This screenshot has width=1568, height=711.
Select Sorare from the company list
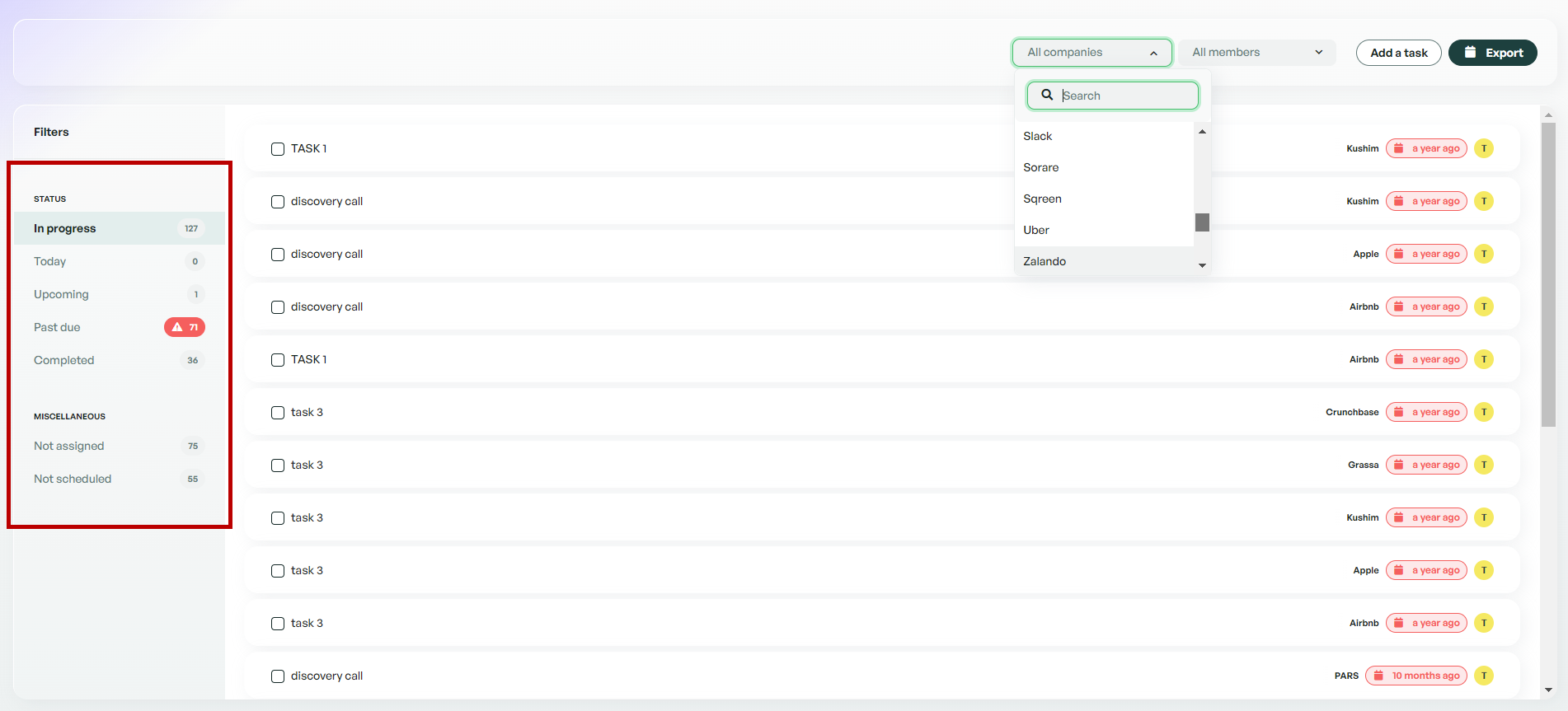(1104, 167)
